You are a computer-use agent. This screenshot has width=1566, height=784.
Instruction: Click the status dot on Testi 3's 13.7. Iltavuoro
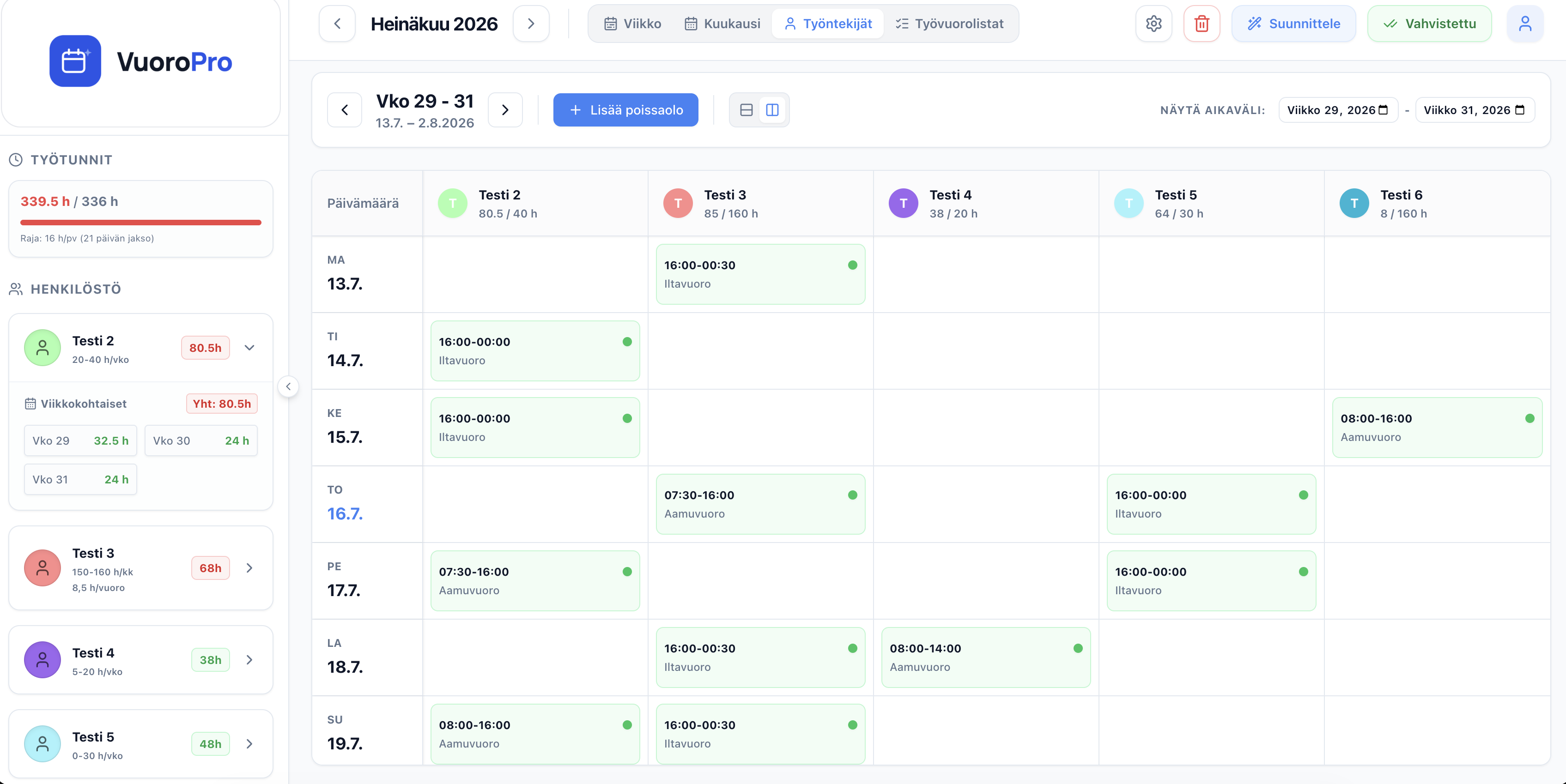coord(852,265)
